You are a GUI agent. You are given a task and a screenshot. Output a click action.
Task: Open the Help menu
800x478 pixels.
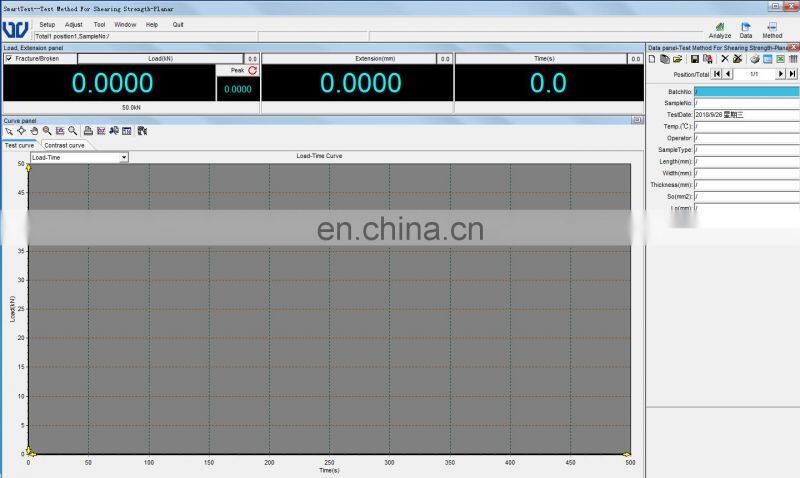[x=152, y=24]
